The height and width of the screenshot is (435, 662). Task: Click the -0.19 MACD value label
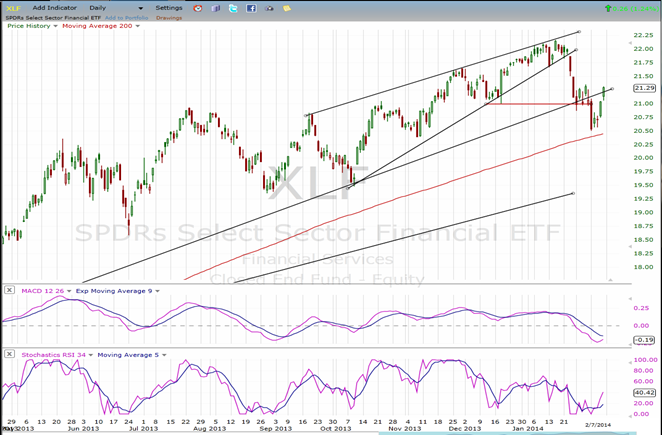(x=644, y=340)
